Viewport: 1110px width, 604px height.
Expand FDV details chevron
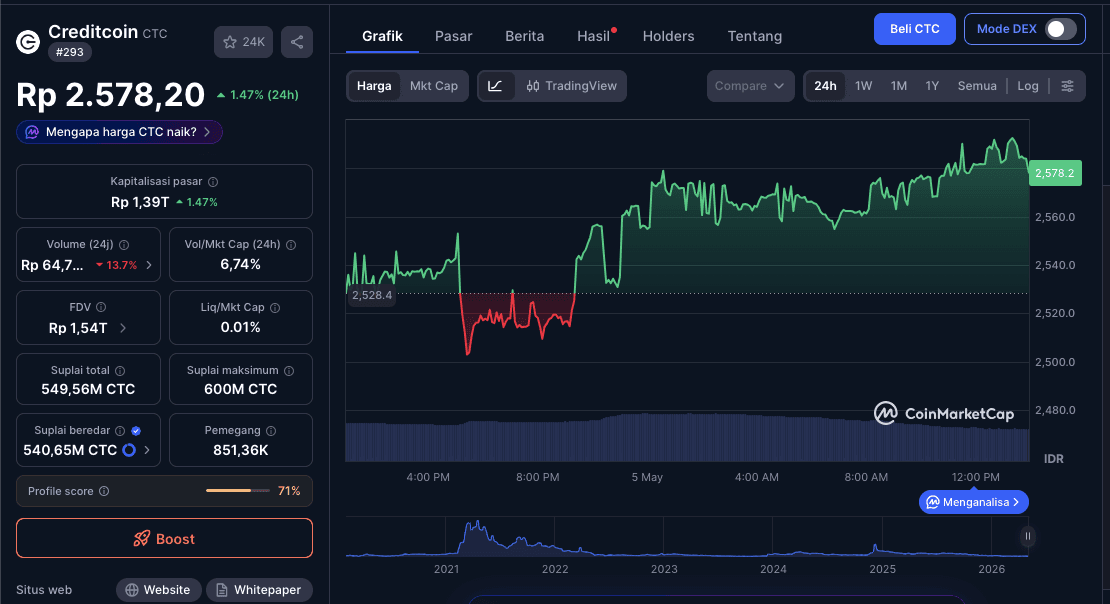tap(123, 328)
